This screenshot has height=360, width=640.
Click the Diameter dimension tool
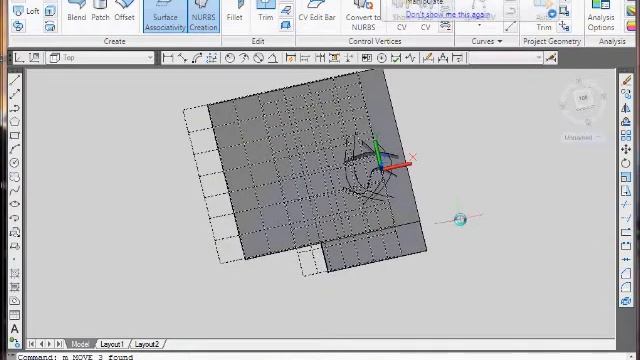coord(258,58)
